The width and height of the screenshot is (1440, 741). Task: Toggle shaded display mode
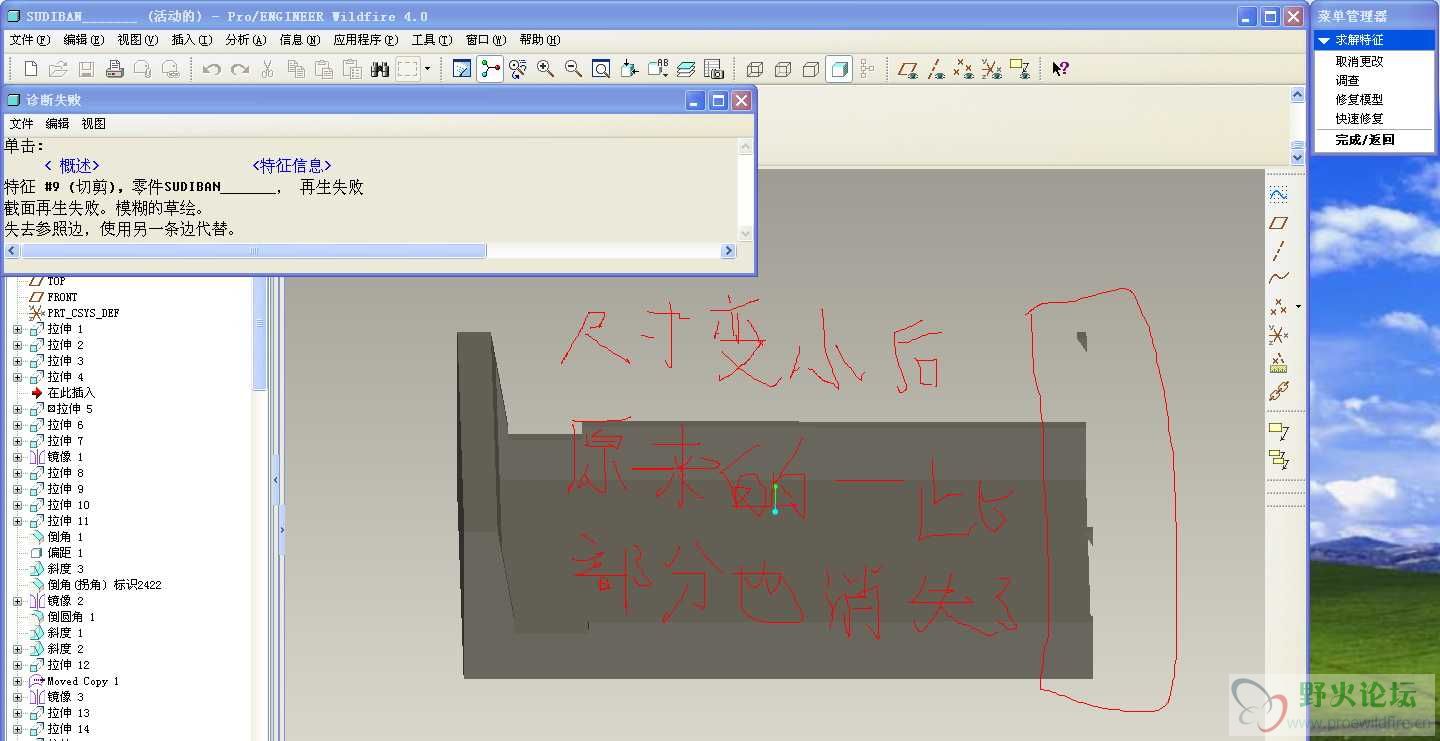coord(839,69)
